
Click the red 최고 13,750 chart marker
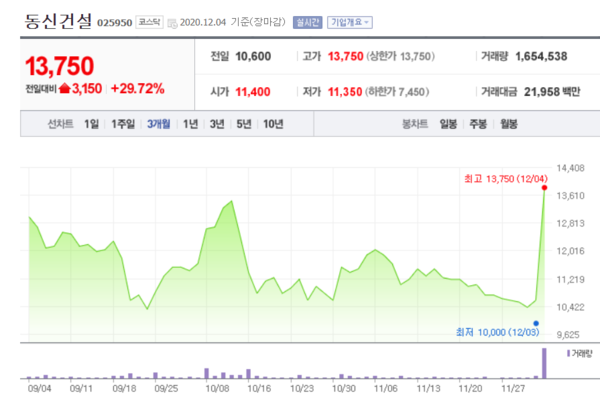pyautogui.click(x=544, y=188)
